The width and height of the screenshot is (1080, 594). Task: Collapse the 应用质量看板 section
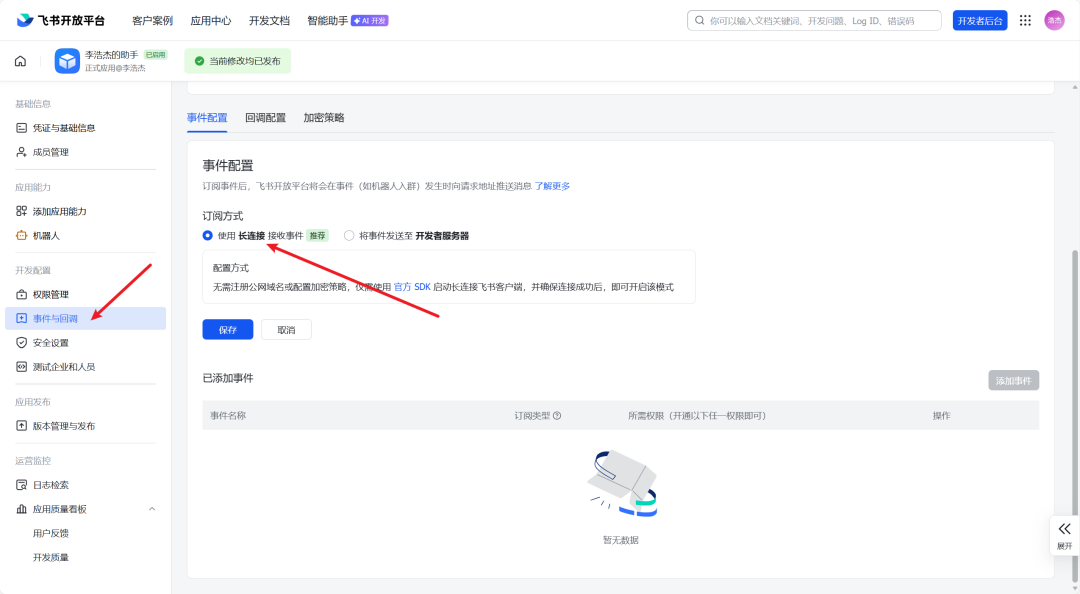coord(152,508)
